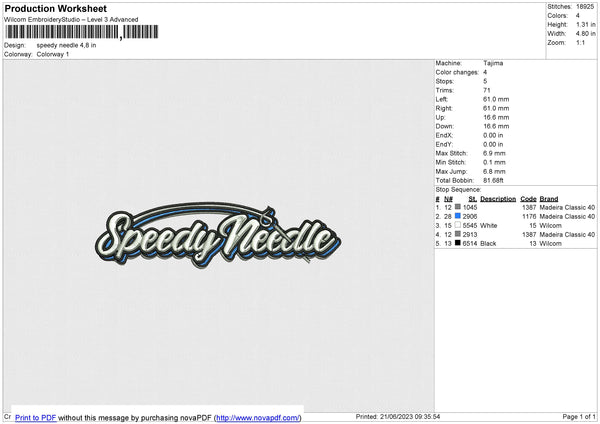Click the gray swatch for thread 1045
Image resolution: width=600 pixels, height=424 pixels.
pyautogui.click(x=458, y=207)
